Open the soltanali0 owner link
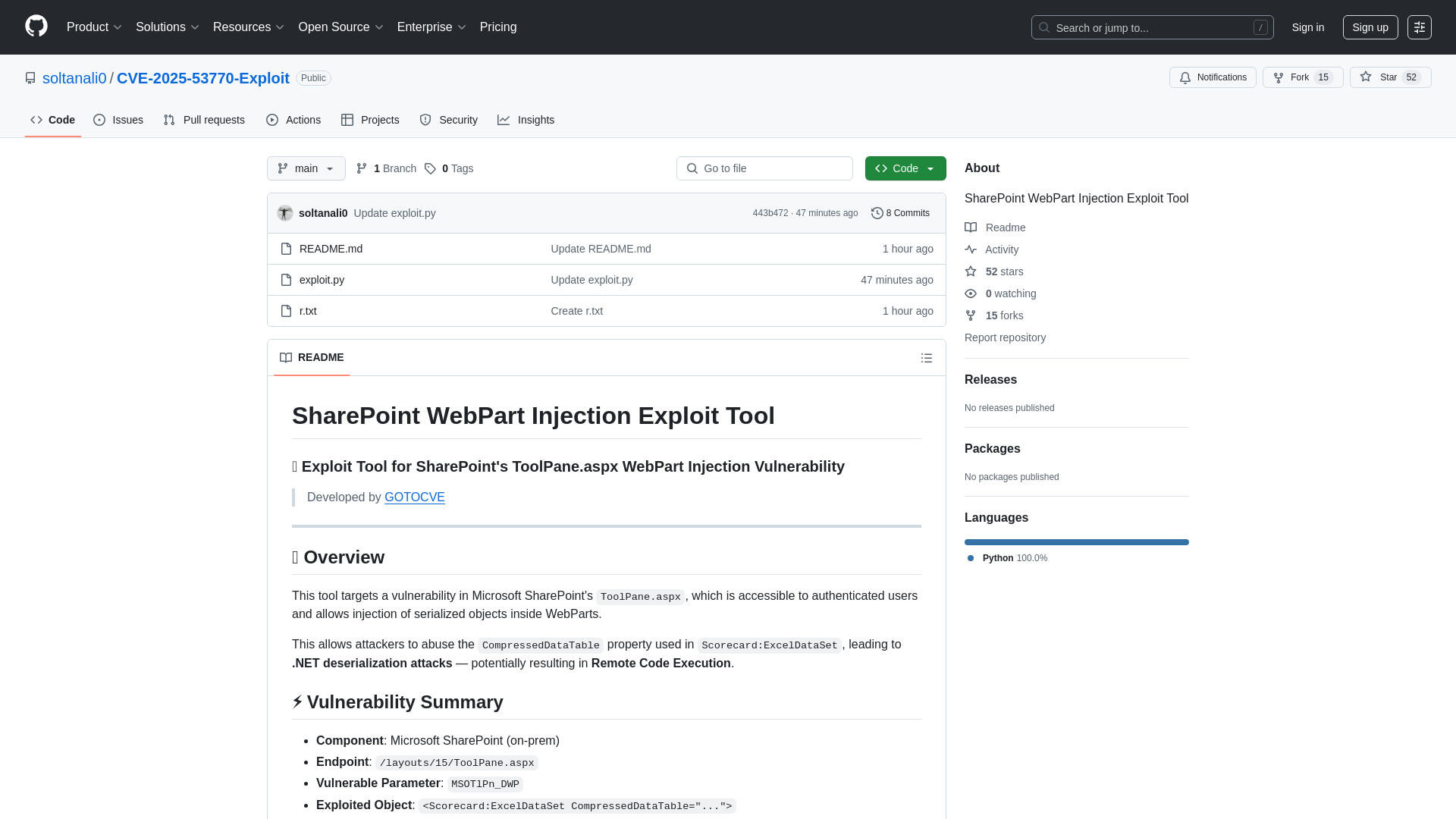This screenshot has width=1456, height=819. 74,78
